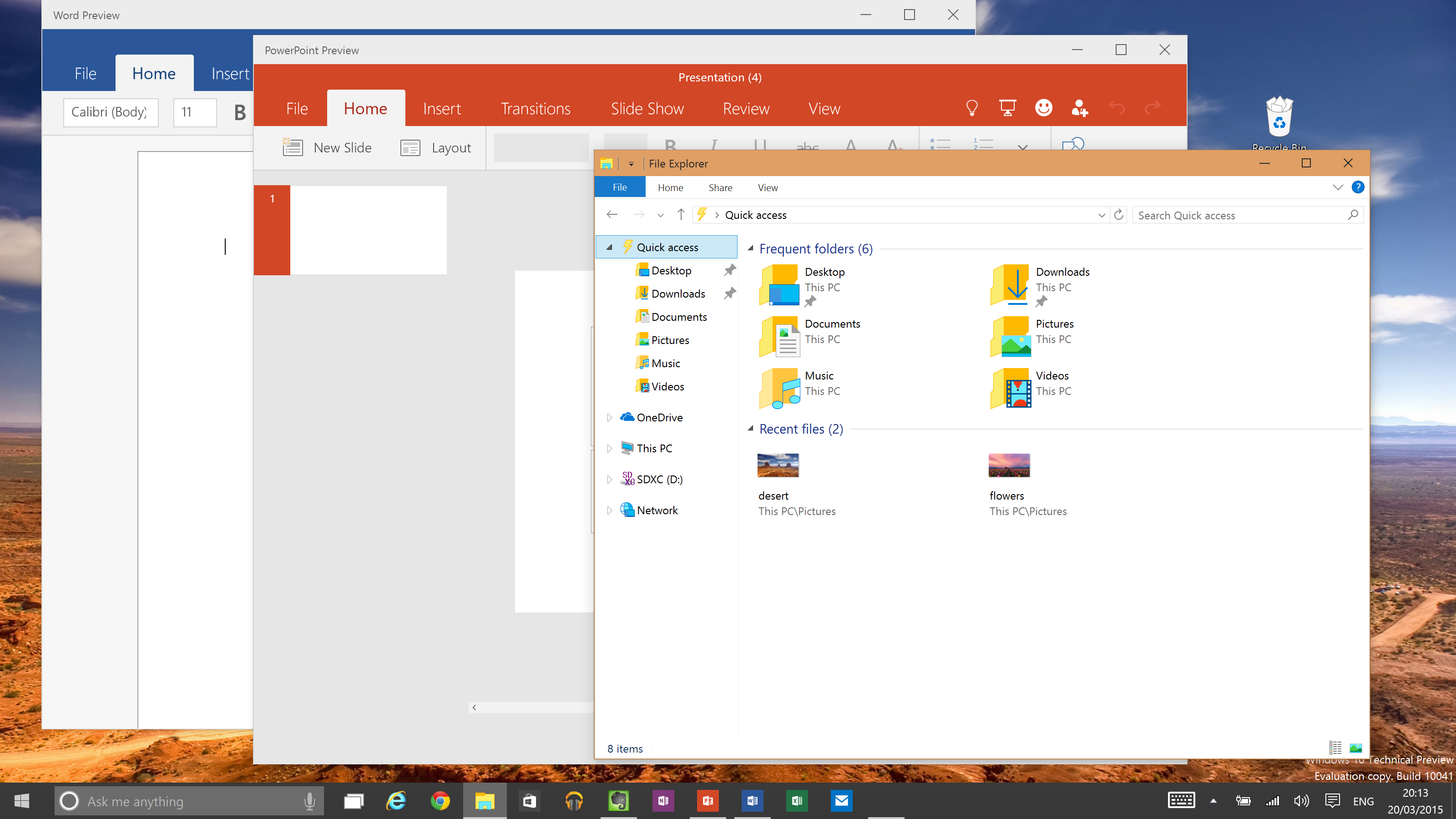Open the File tab in File Explorer

click(x=619, y=187)
